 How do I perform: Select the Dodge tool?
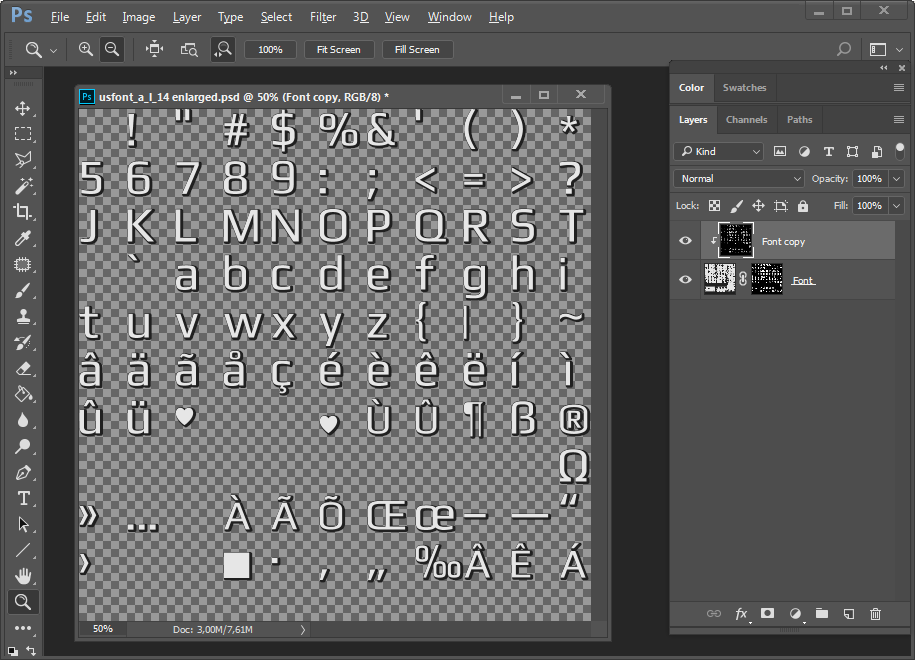tap(23, 446)
